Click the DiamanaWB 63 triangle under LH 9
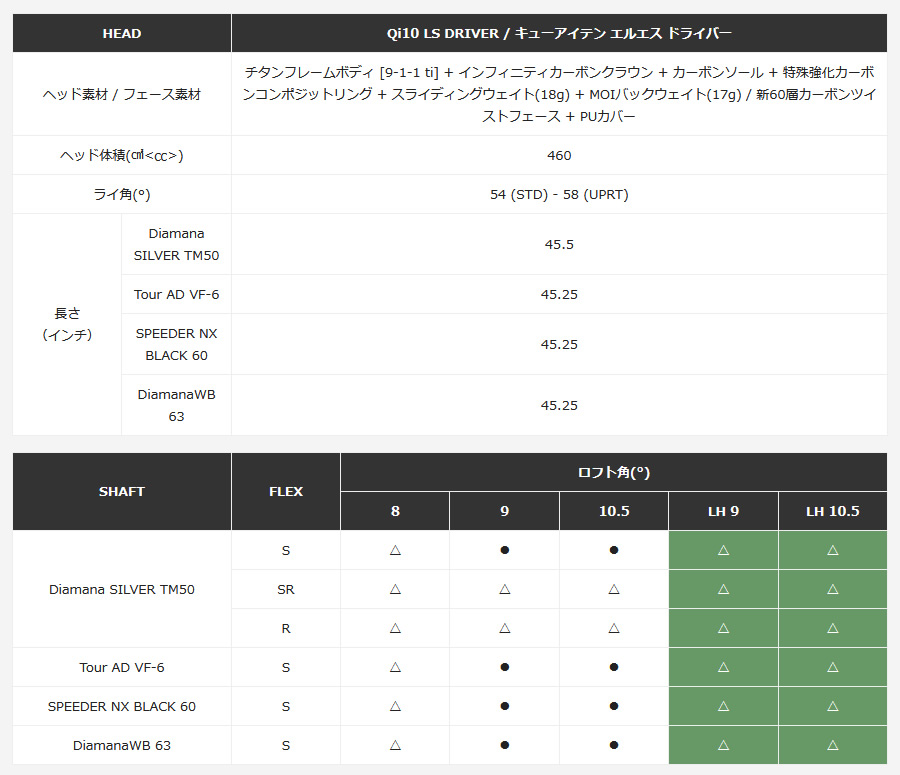Image resolution: width=900 pixels, height=775 pixels. 723,746
